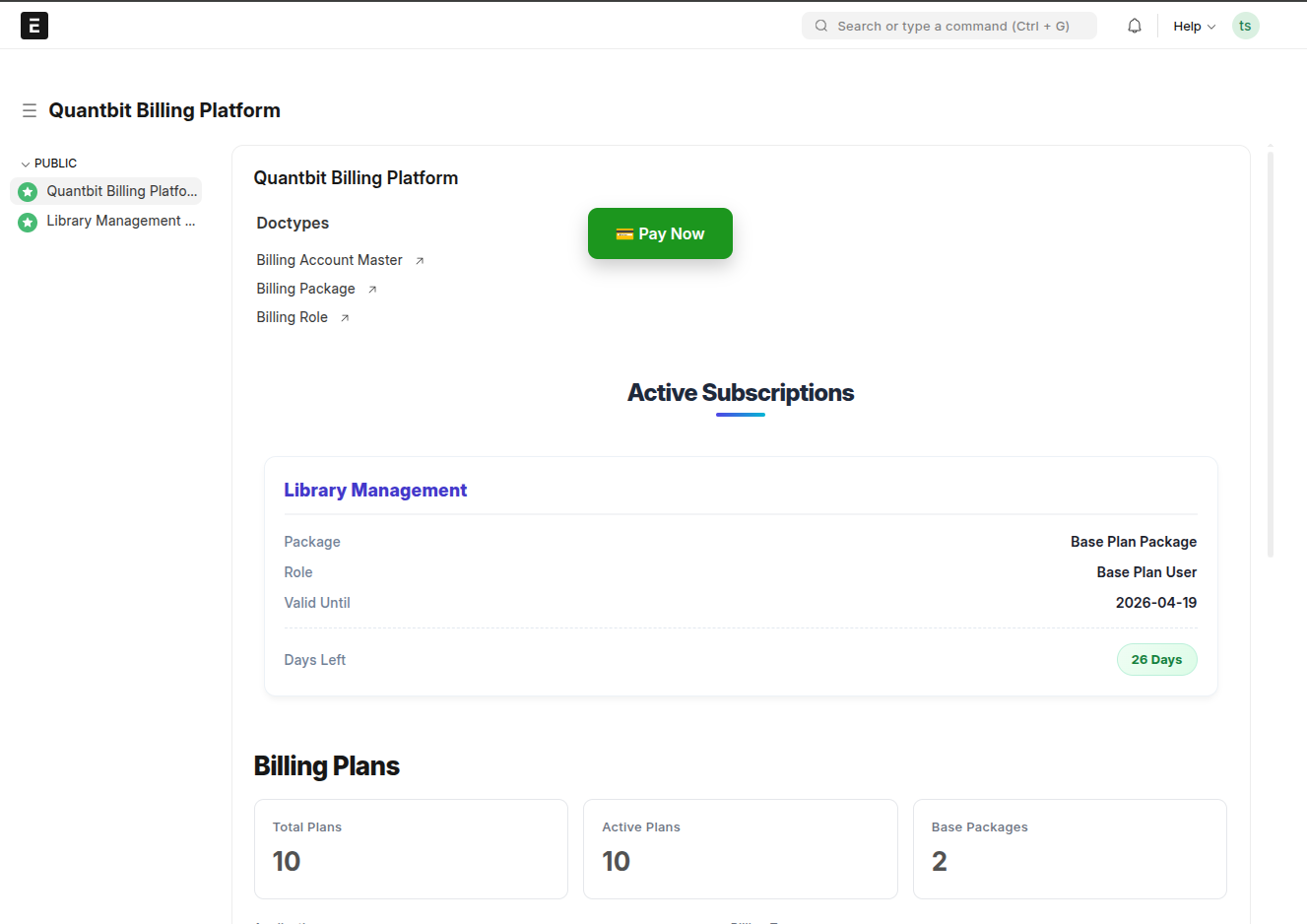Click star icon beside Quantbit Billing Platform

pos(28,192)
